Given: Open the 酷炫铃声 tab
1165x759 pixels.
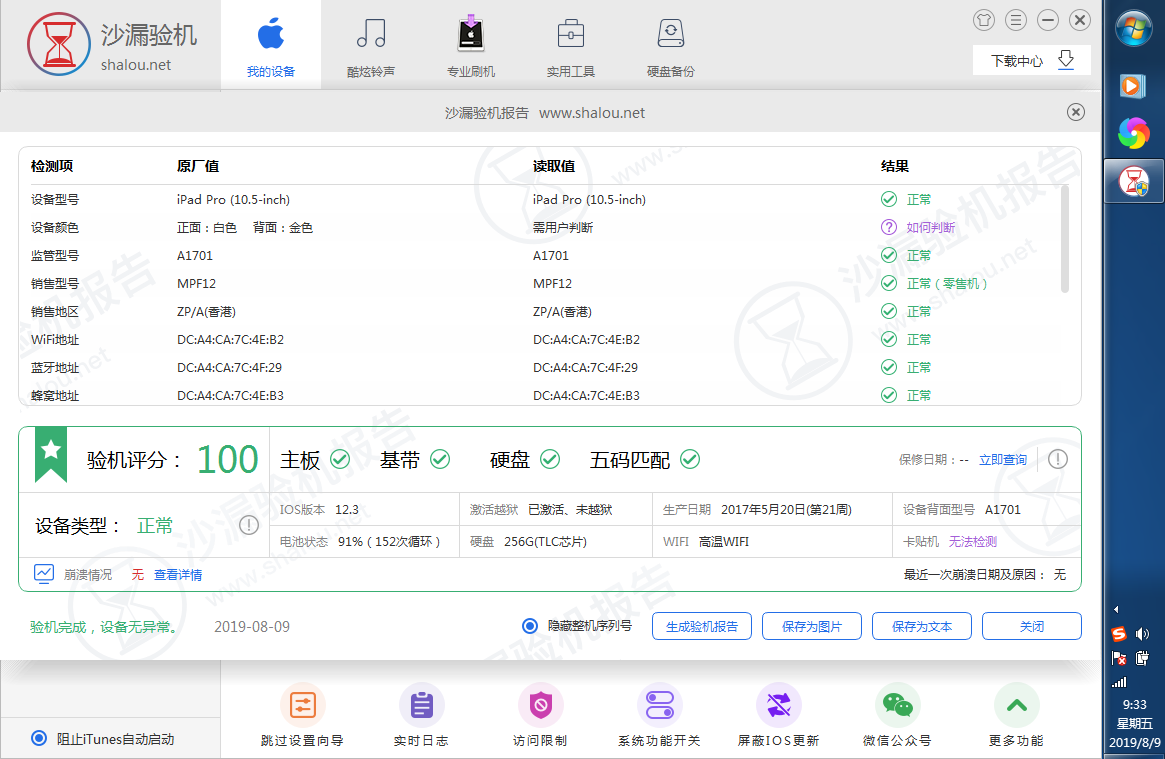Looking at the screenshot, I should tap(371, 46).
